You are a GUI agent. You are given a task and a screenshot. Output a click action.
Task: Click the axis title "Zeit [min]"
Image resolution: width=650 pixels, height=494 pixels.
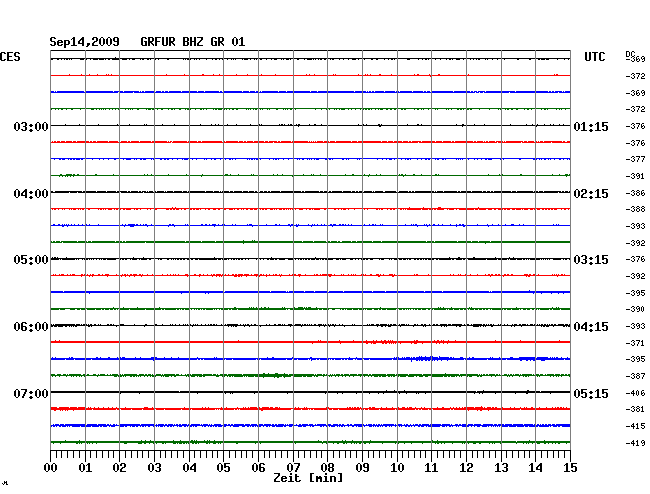tap(308, 478)
